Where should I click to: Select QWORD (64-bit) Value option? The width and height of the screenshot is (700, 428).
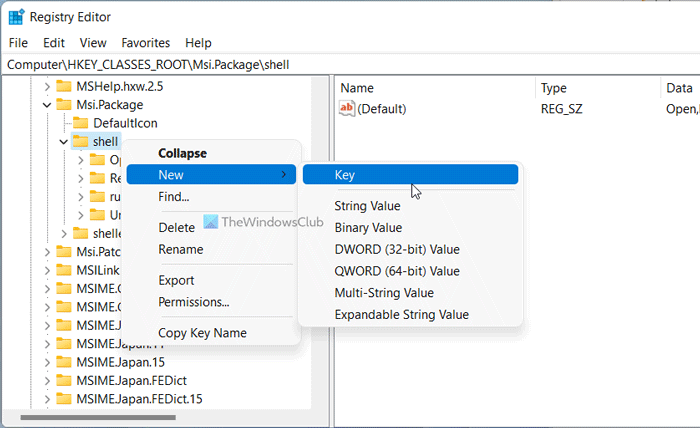(410, 271)
